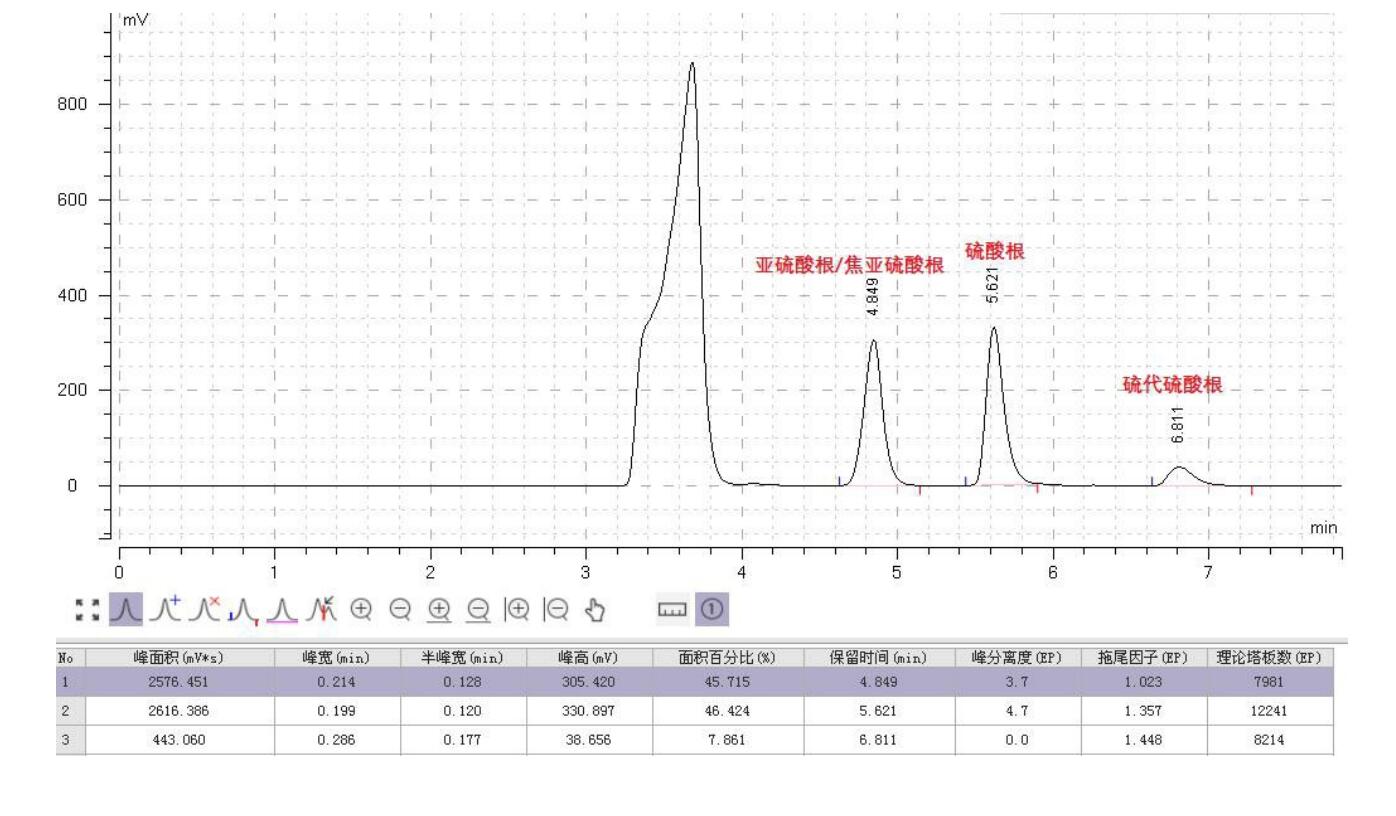Click the add peak icon with plus
The width and height of the screenshot is (1396, 816).
tap(162, 607)
